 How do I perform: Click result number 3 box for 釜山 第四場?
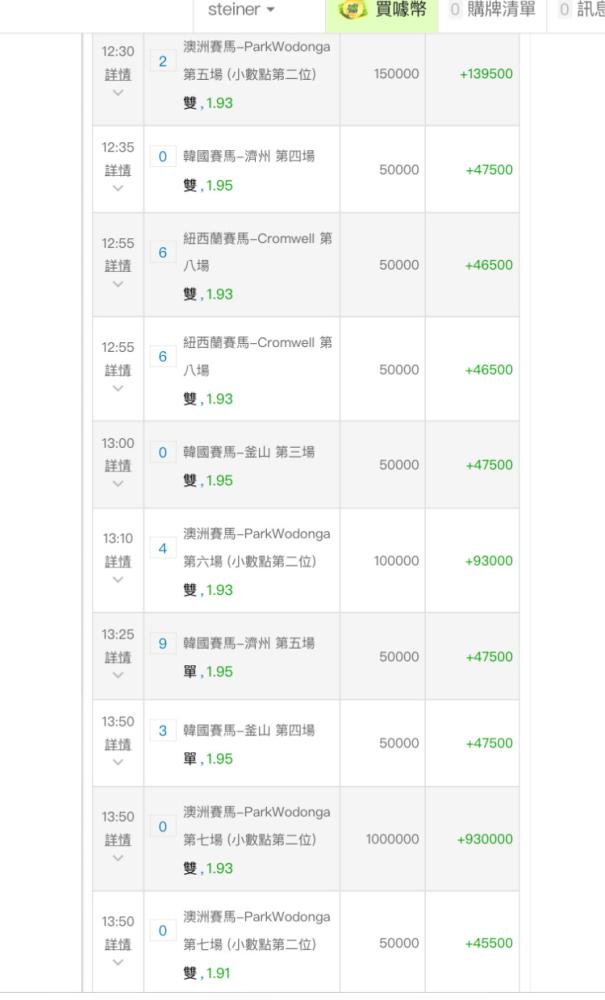coord(163,731)
